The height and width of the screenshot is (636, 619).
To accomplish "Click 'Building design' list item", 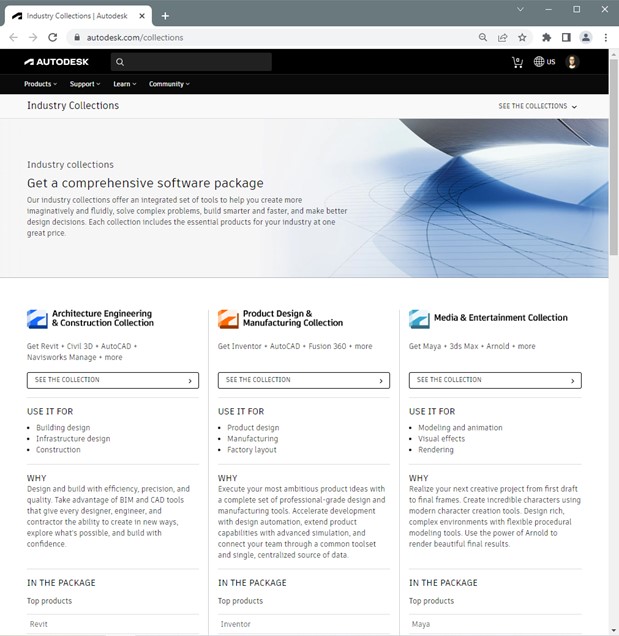I will pos(63,428).
